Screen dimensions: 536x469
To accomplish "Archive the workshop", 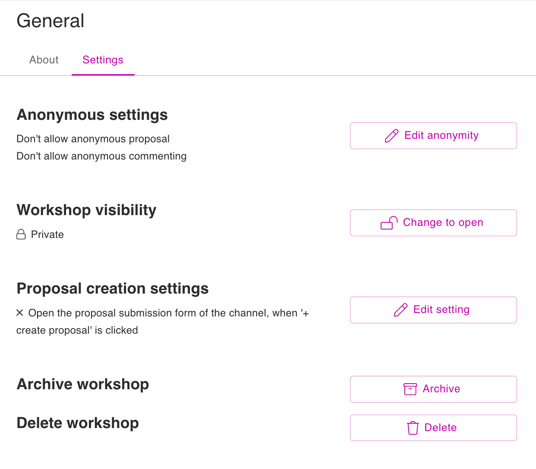I will (433, 389).
